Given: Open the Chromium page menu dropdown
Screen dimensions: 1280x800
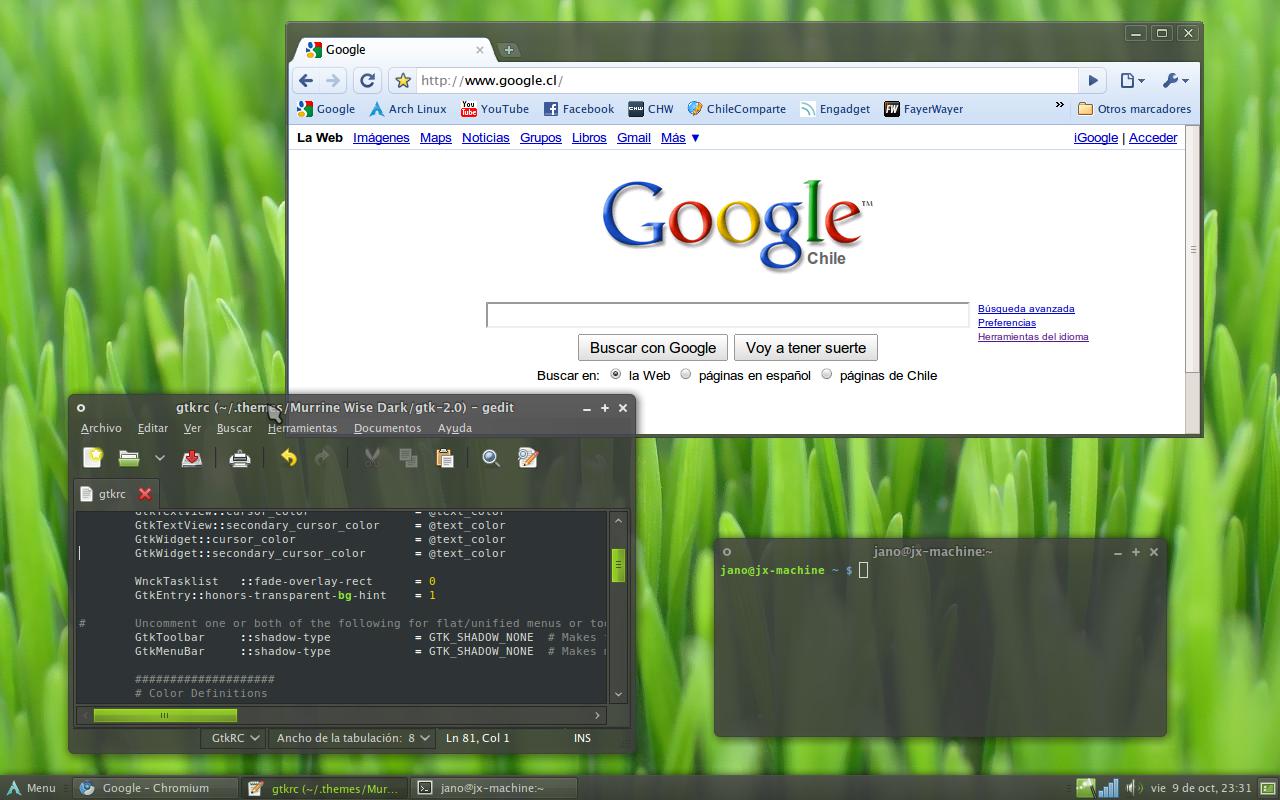Looking at the screenshot, I should tap(1132, 80).
